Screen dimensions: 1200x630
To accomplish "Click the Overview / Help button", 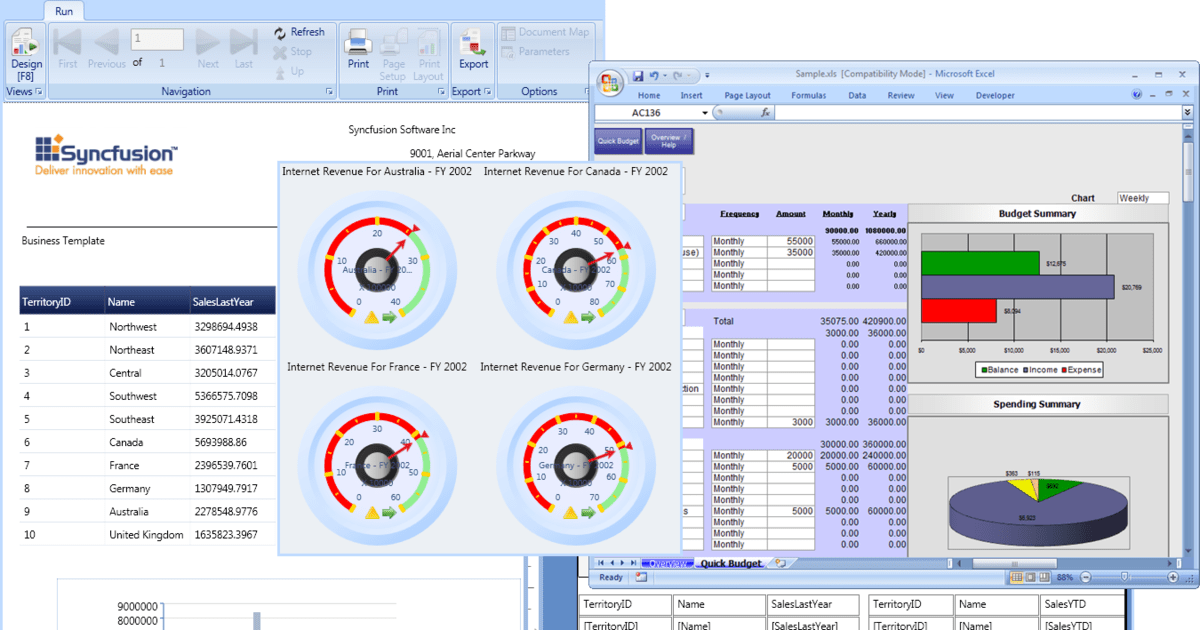I will [x=669, y=140].
